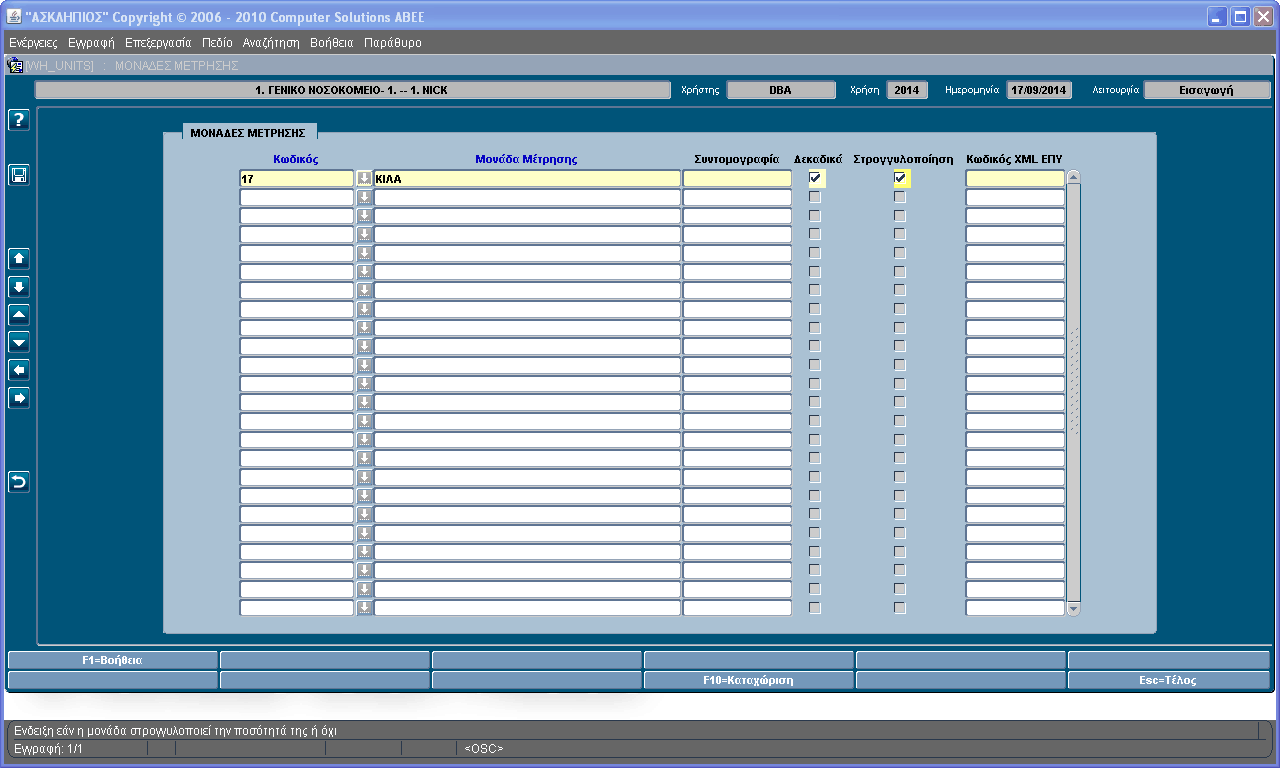Click the down triangle sidebar icon
Viewport: 1280px width, 768px height.
pyautogui.click(x=19, y=343)
